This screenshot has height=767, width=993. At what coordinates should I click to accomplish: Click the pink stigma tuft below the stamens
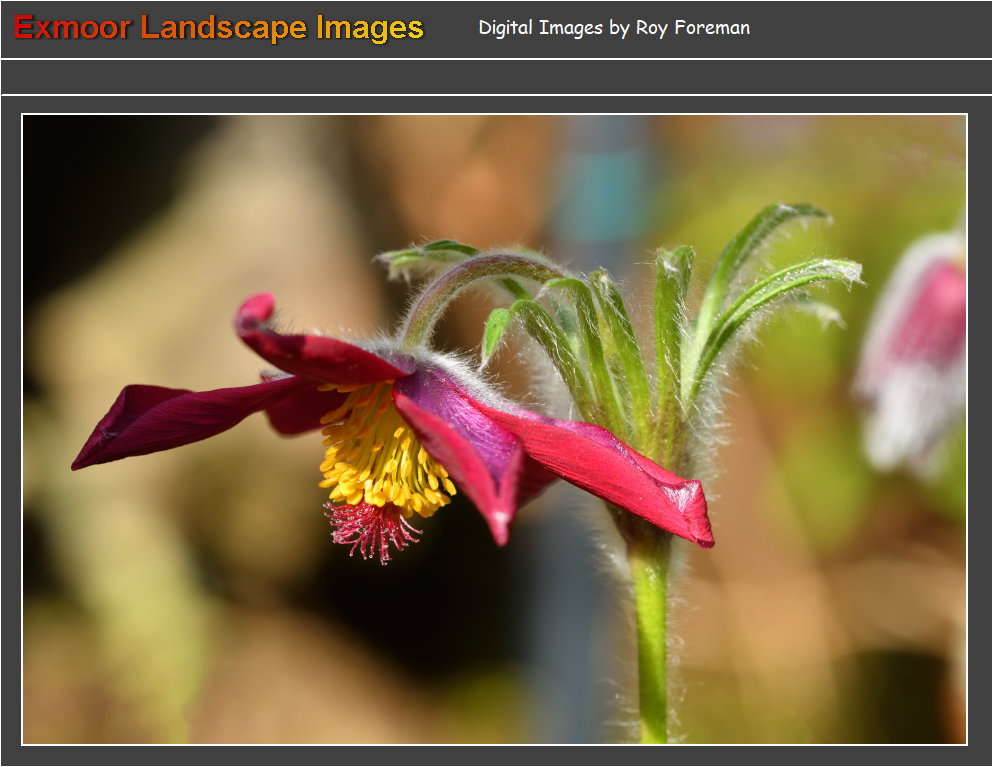point(374,528)
